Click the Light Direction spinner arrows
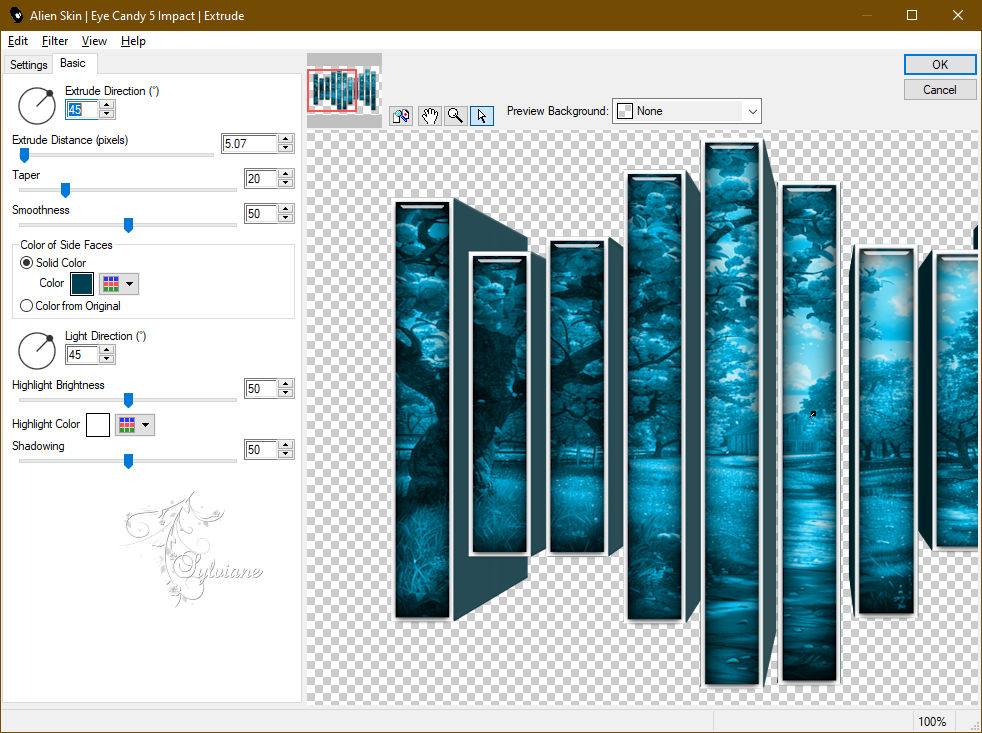This screenshot has width=982, height=733. pos(107,355)
